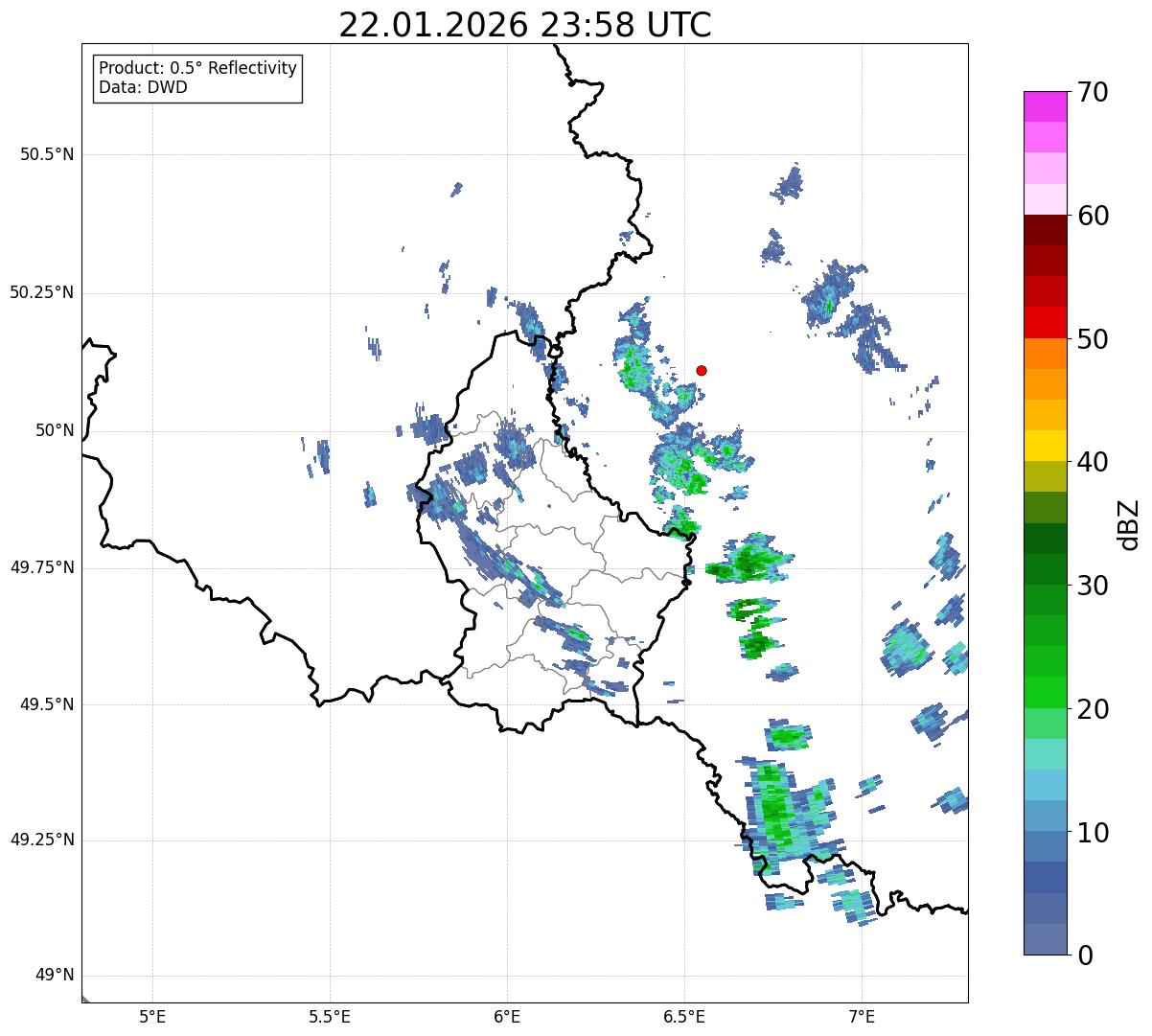Click the Data: DWD label
The height and width of the screenshot is (1036, 1152).
[x=143, y=87]
